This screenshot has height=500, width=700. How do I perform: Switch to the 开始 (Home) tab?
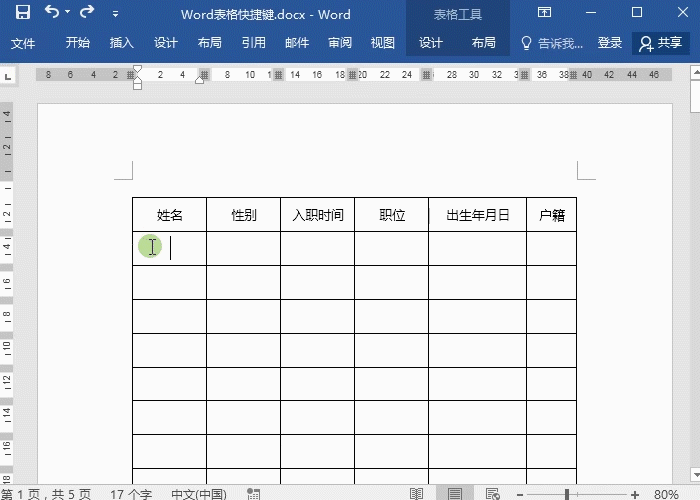point(78,43)
